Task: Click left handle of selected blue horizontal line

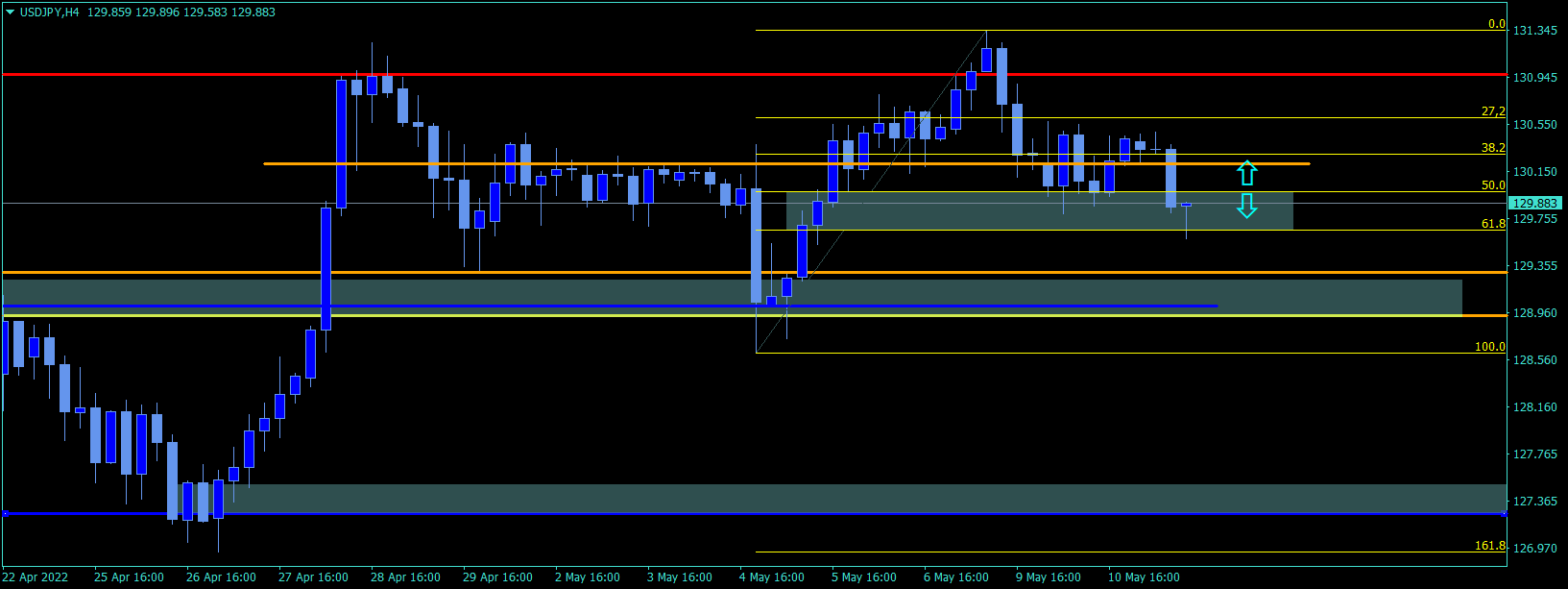Action: click(x=5, y=514)
